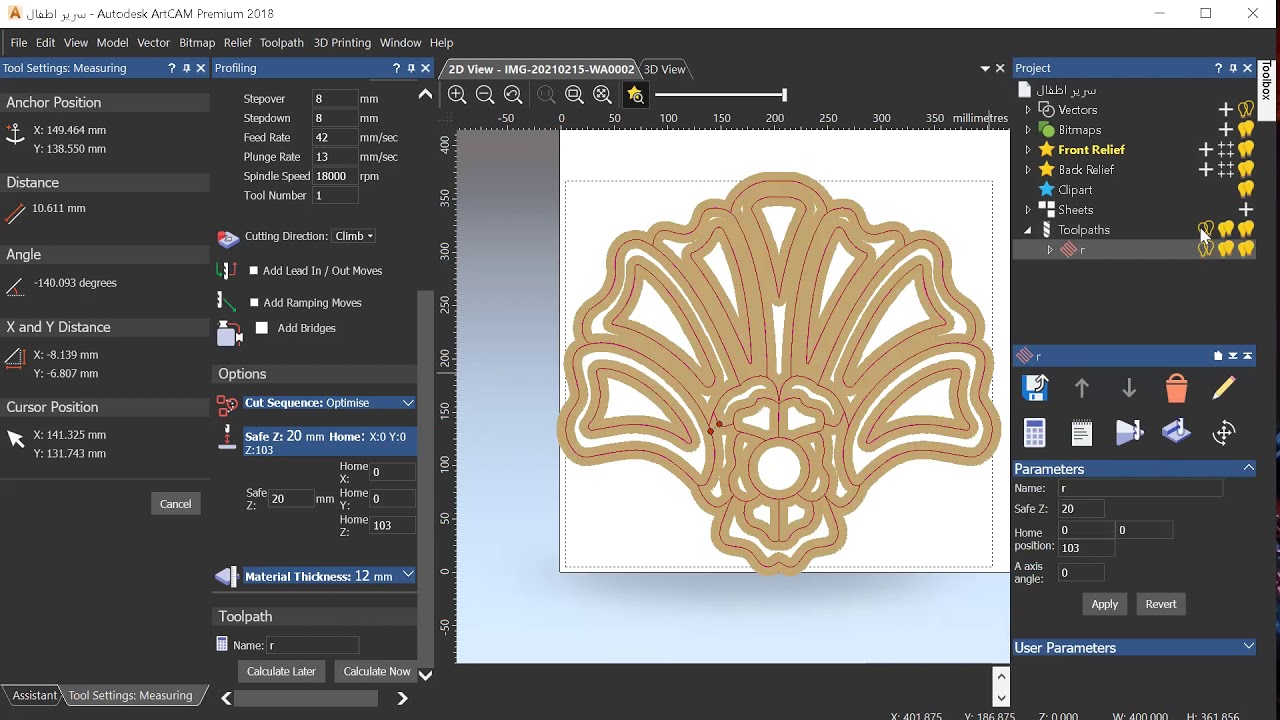Viewport: 1280px width, 720px height.
Task: Click zoom to fit all icon
Action: click(602, 94)
